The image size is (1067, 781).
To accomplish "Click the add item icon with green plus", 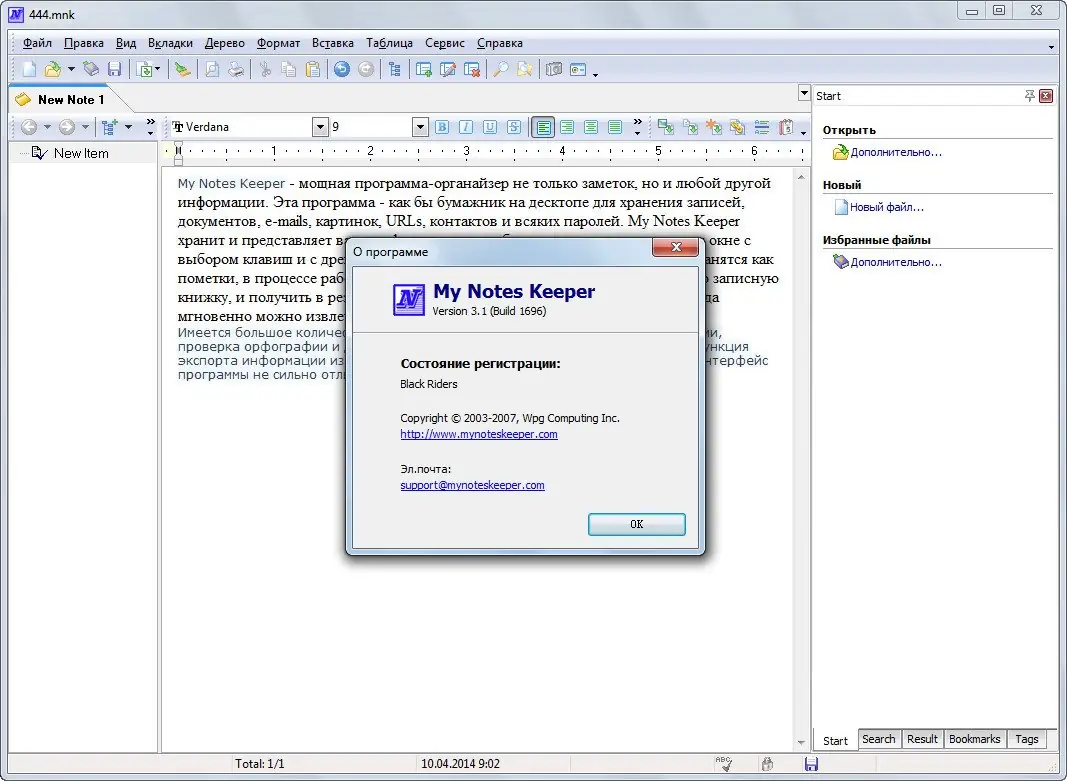I will pyautogui.click(x=424, y=69).
